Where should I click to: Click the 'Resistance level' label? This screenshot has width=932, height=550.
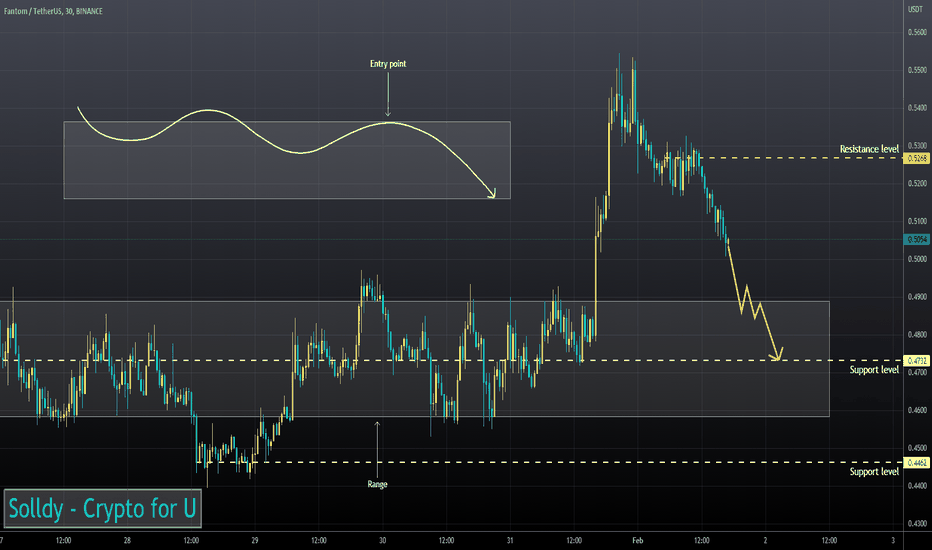point(869,149)
